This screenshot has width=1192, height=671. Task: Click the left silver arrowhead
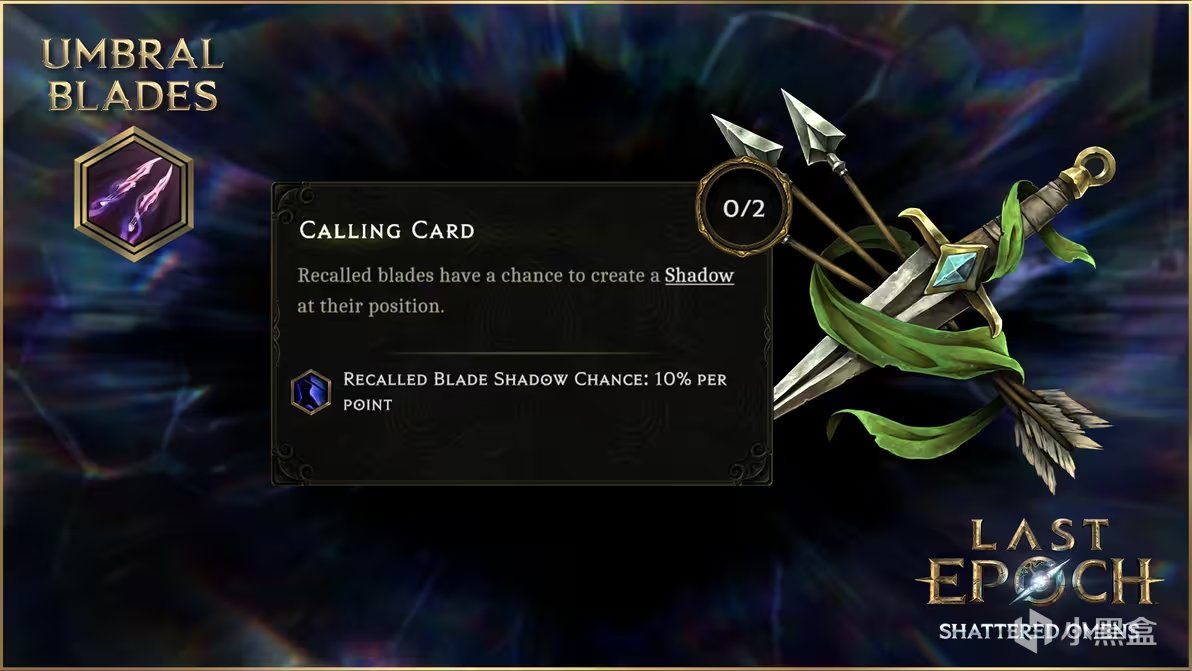pos(747,137)
